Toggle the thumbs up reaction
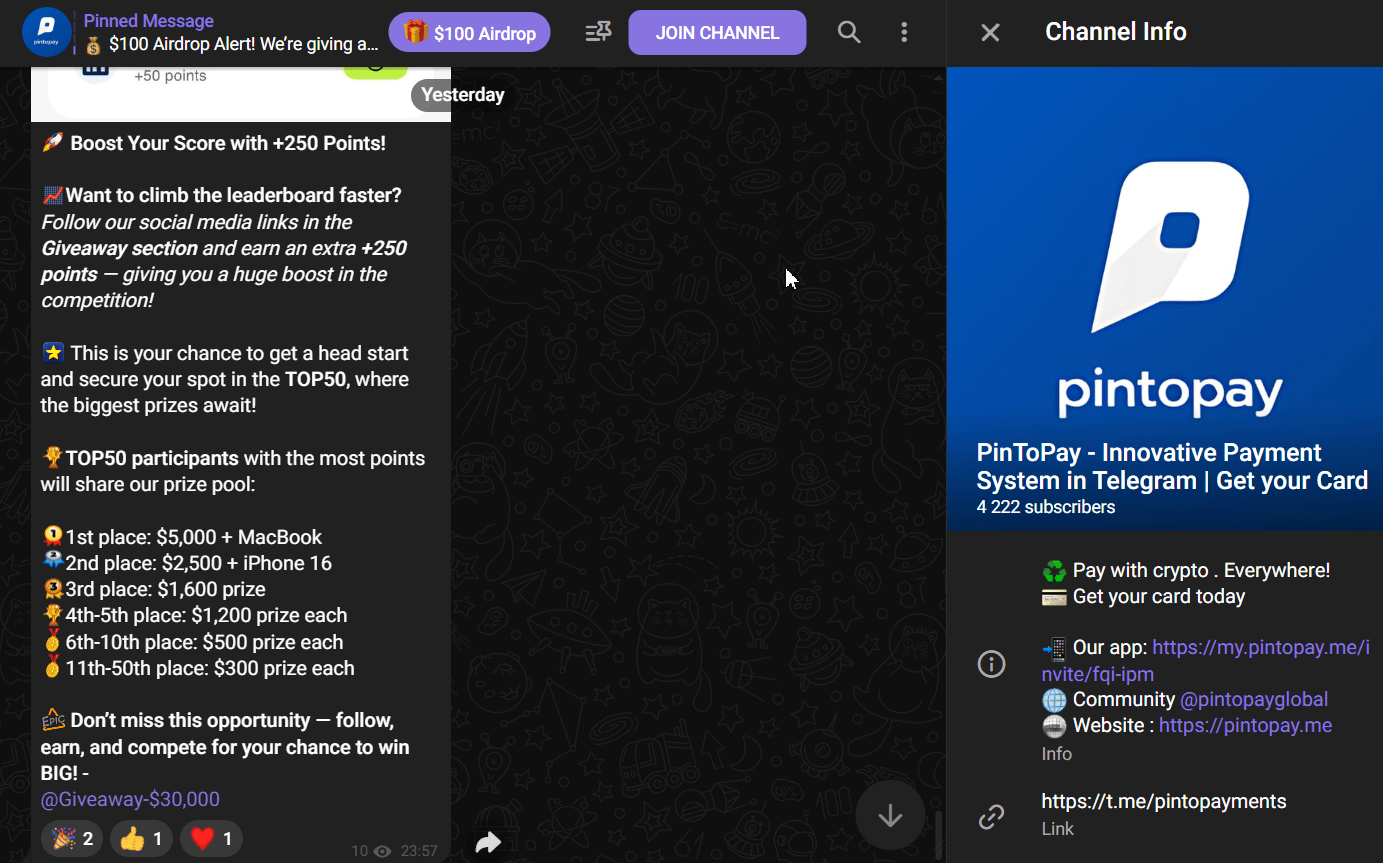1383x863 pixels. point(141,839)
